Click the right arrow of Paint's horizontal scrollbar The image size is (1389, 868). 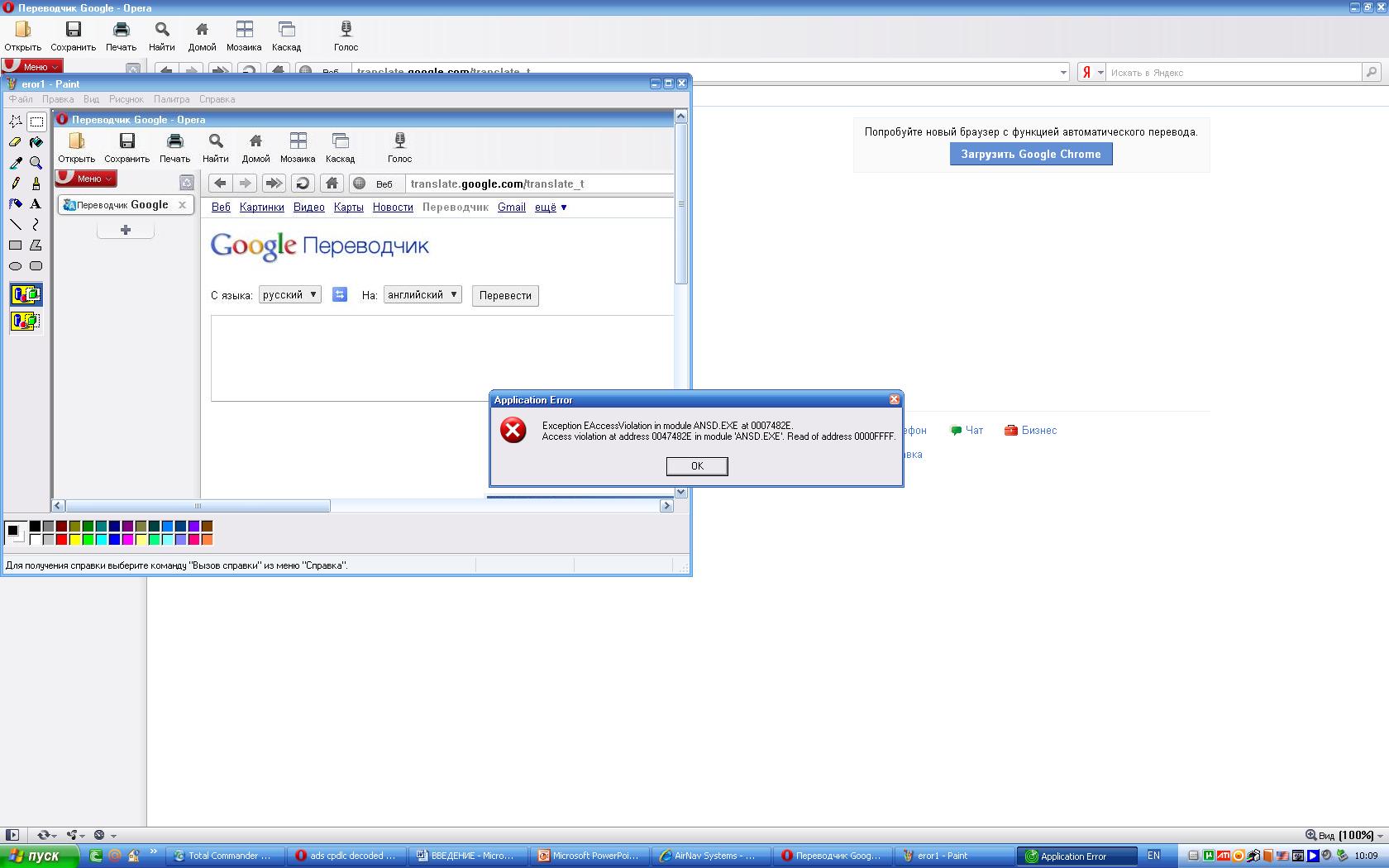pos(666,506)
